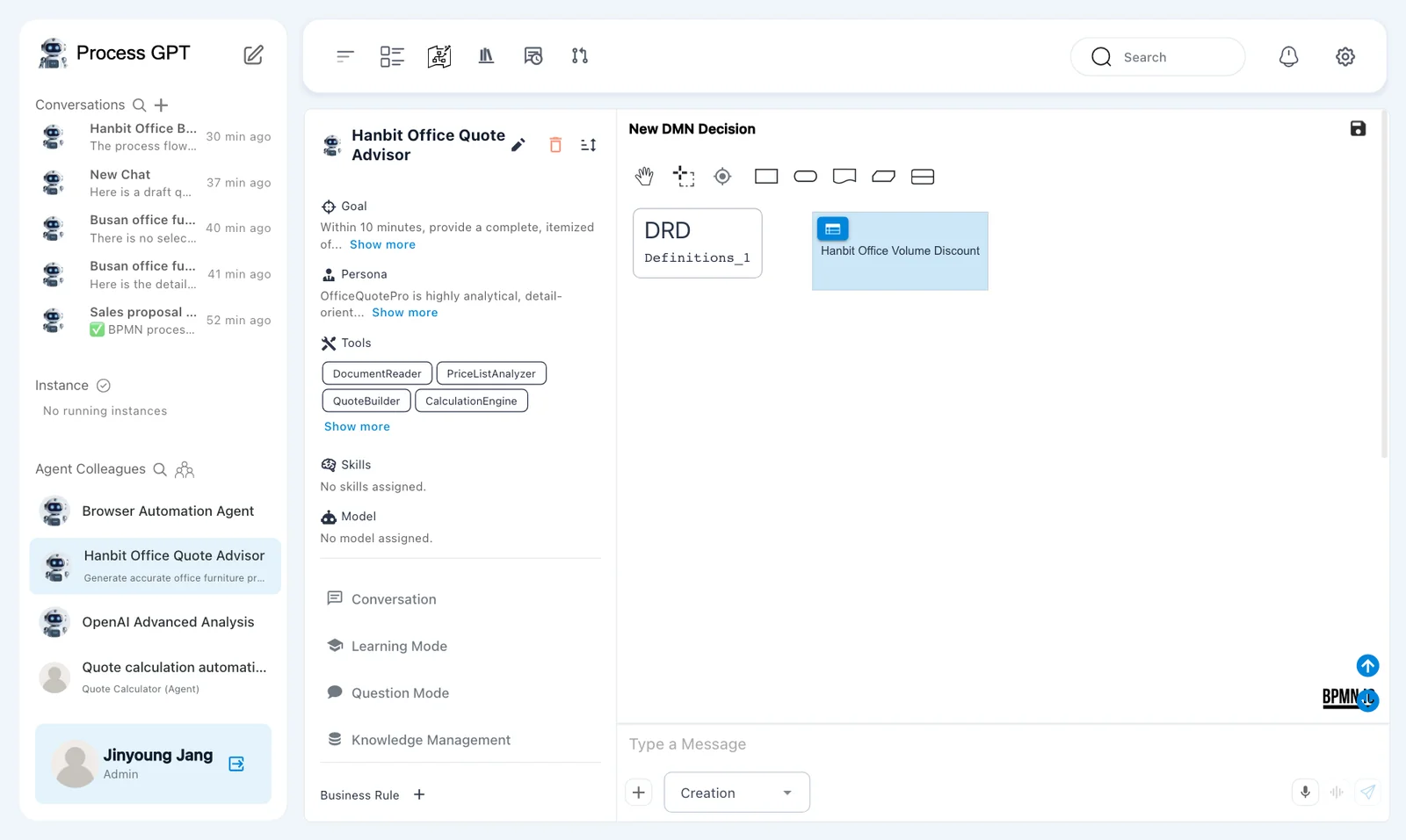Image resolution: width=1406 pixels, height=840 pixels.
Task: Search conversations with the magnifier icon
Action: tap(139, 105)
